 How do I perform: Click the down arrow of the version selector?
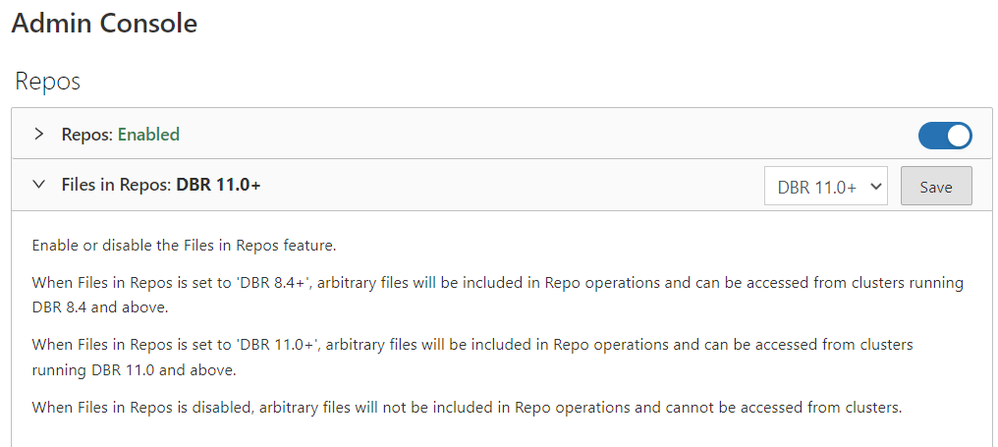[876, 187]
